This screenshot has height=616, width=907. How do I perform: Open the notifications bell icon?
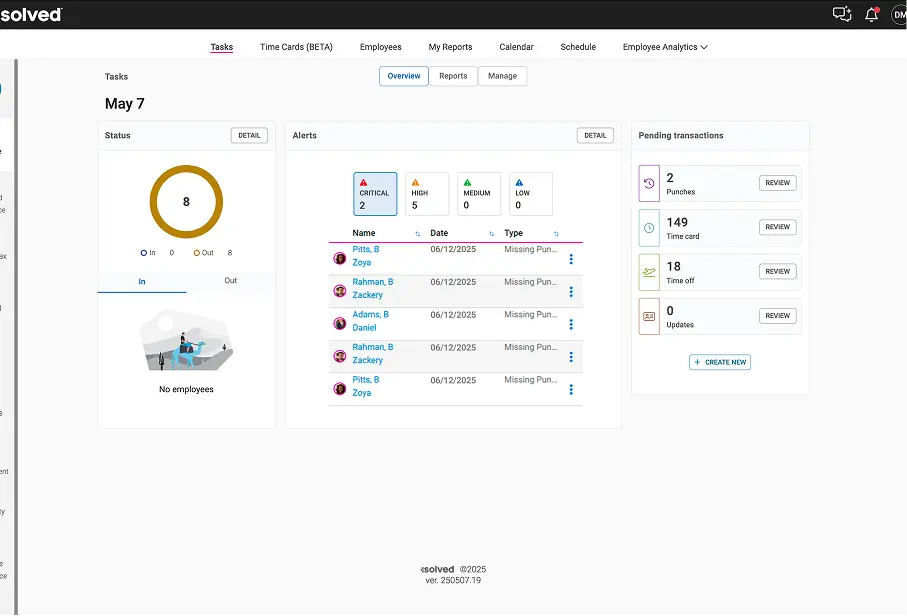tap(872, 14)
